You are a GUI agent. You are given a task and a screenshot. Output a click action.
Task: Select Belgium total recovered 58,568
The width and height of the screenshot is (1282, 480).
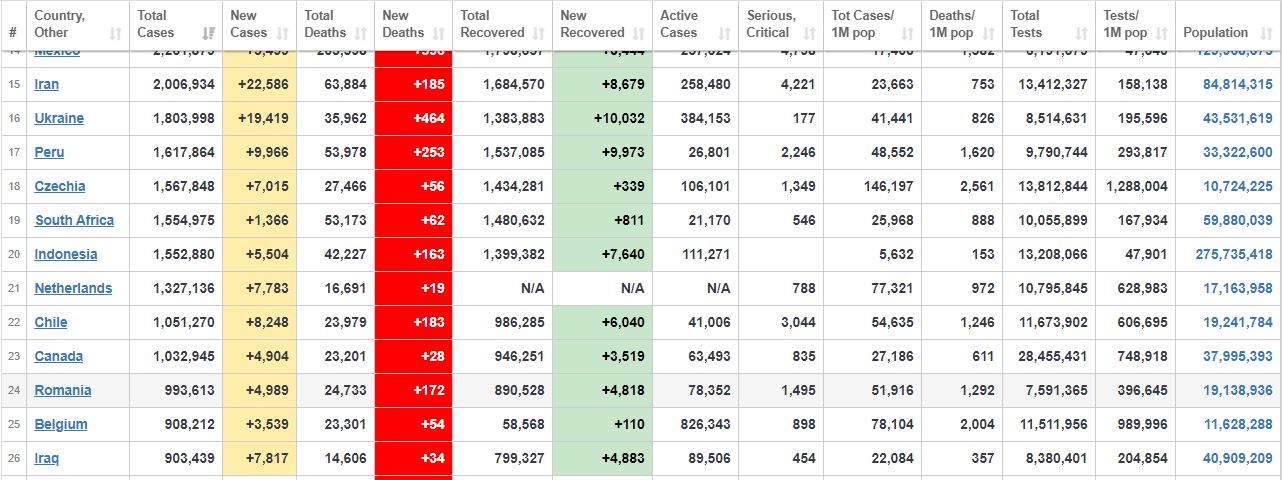(503, 424)
